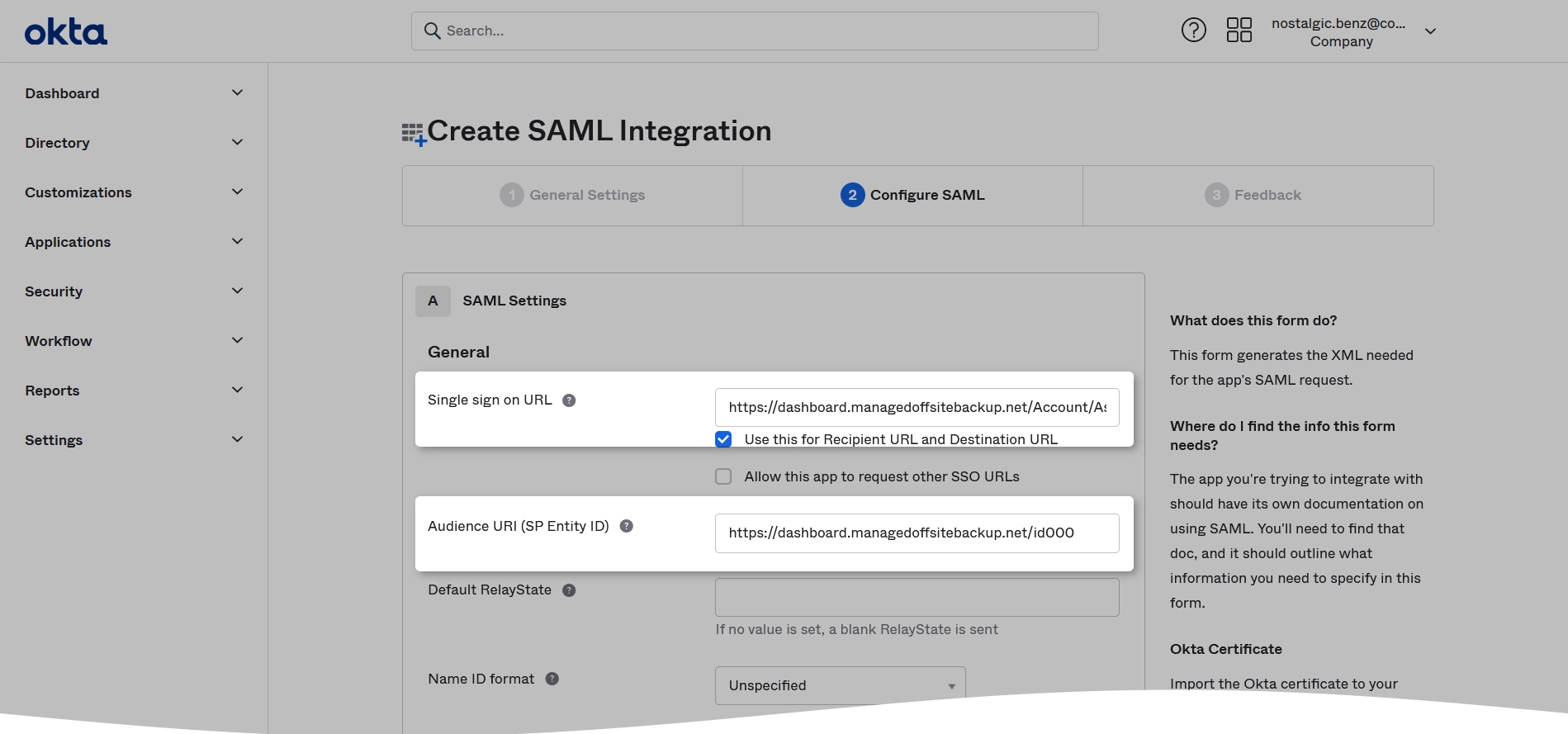The height and width of the screenshot is (734, 1568).
Task: Open Reports in the sidebar
Action: tap(52, 391)
